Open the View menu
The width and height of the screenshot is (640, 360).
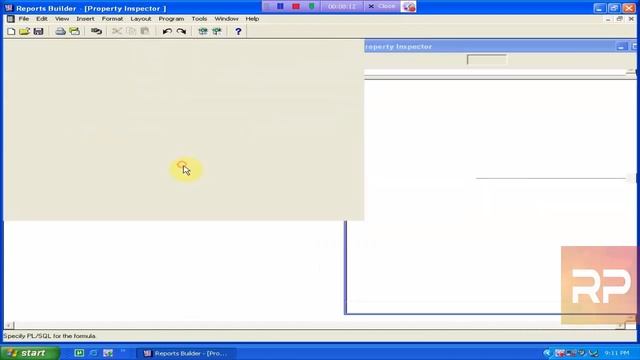(x=62, y=19)
